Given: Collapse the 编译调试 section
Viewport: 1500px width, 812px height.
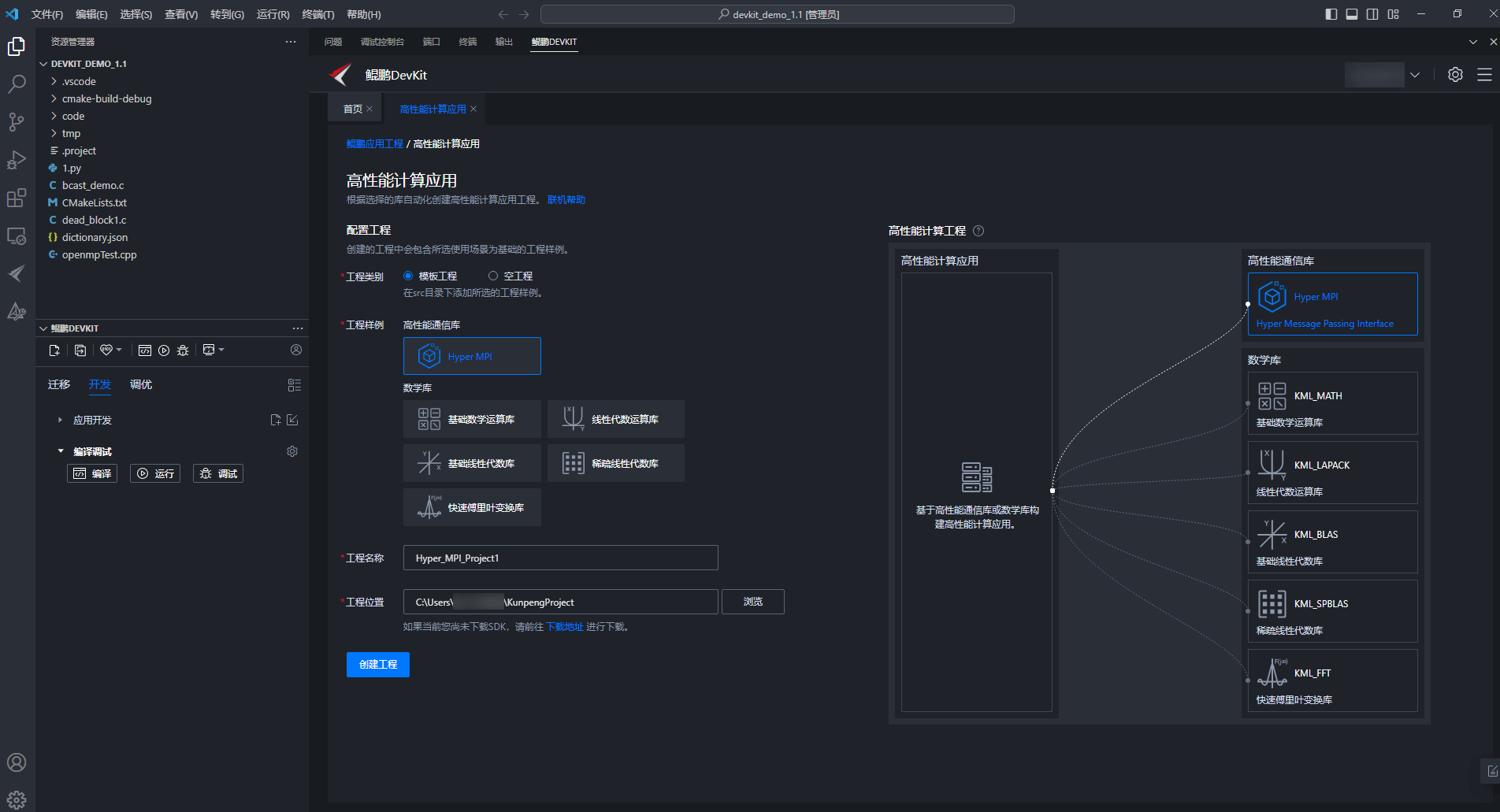Looking at the screenshot, I should point(60,451).
